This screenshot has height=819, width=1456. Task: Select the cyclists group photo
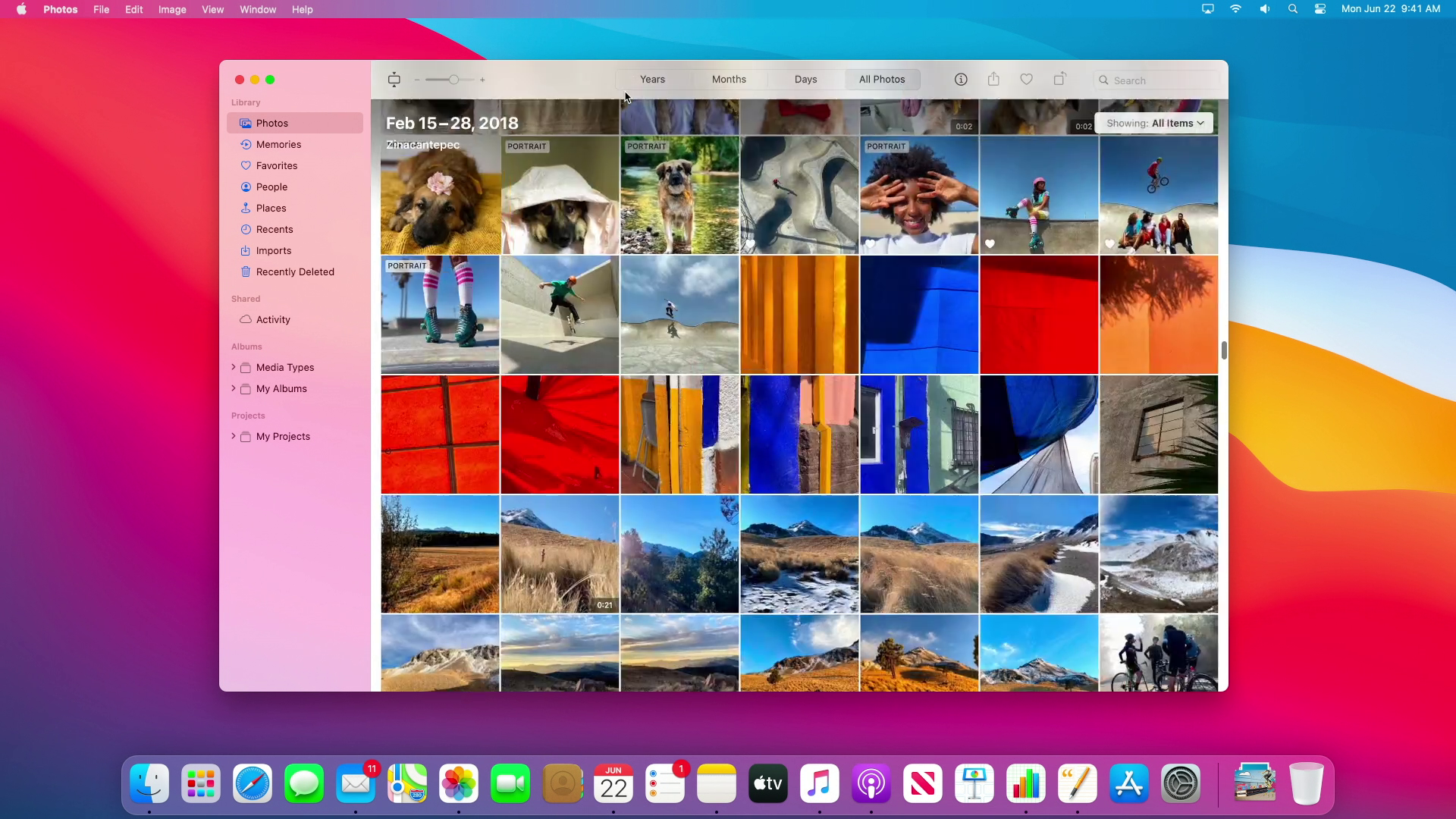pyautogui.click(x=1159, y=653)
